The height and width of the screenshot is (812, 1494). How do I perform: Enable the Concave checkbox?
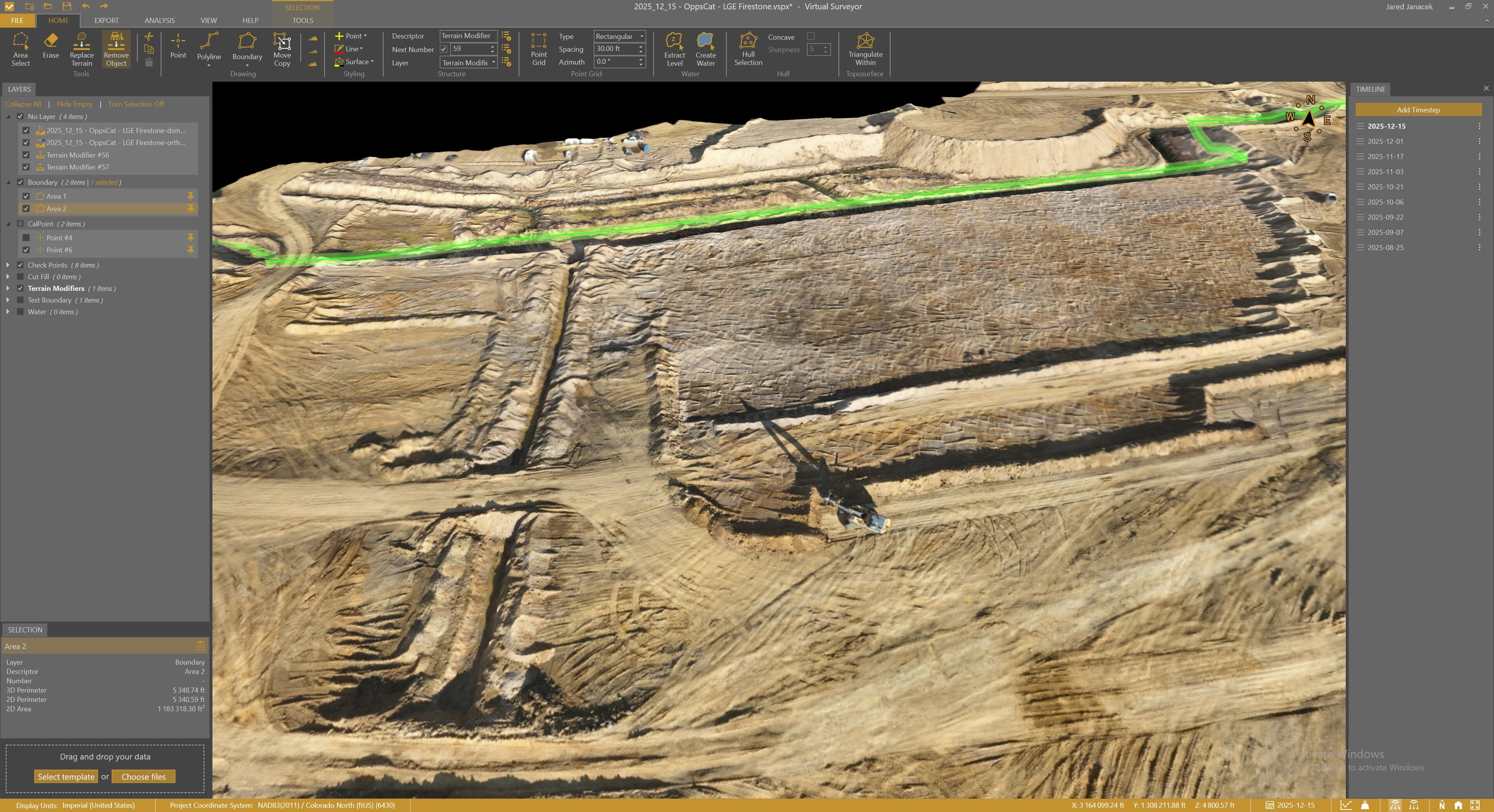811,37
